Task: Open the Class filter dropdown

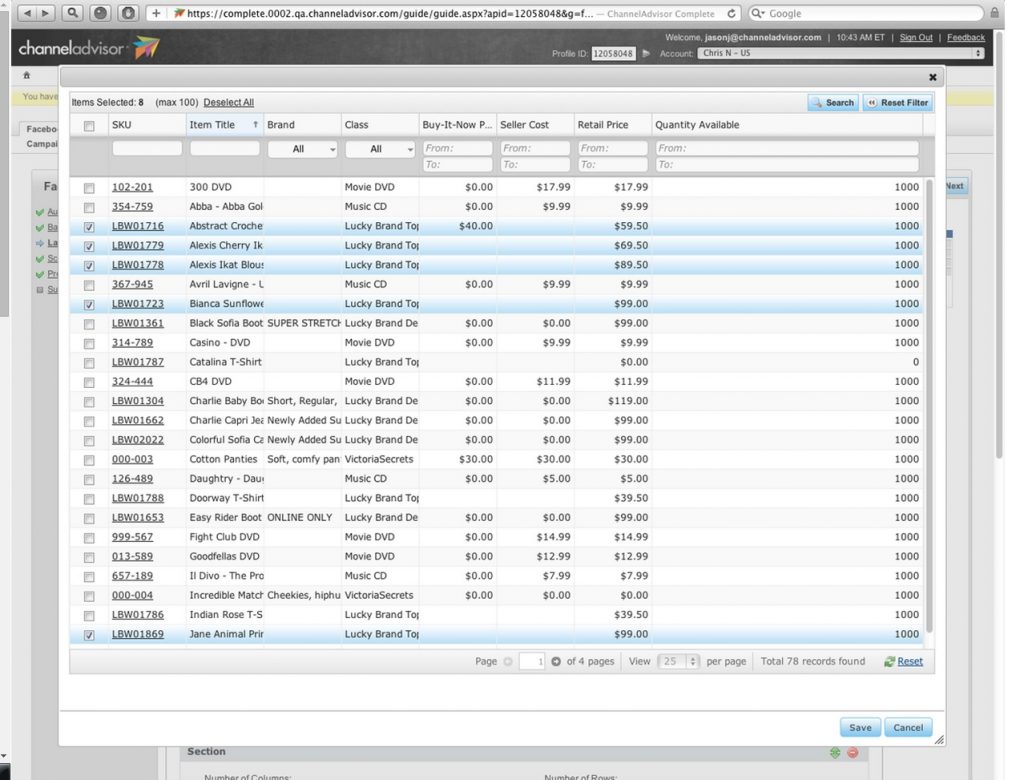Action: point(380,149)
